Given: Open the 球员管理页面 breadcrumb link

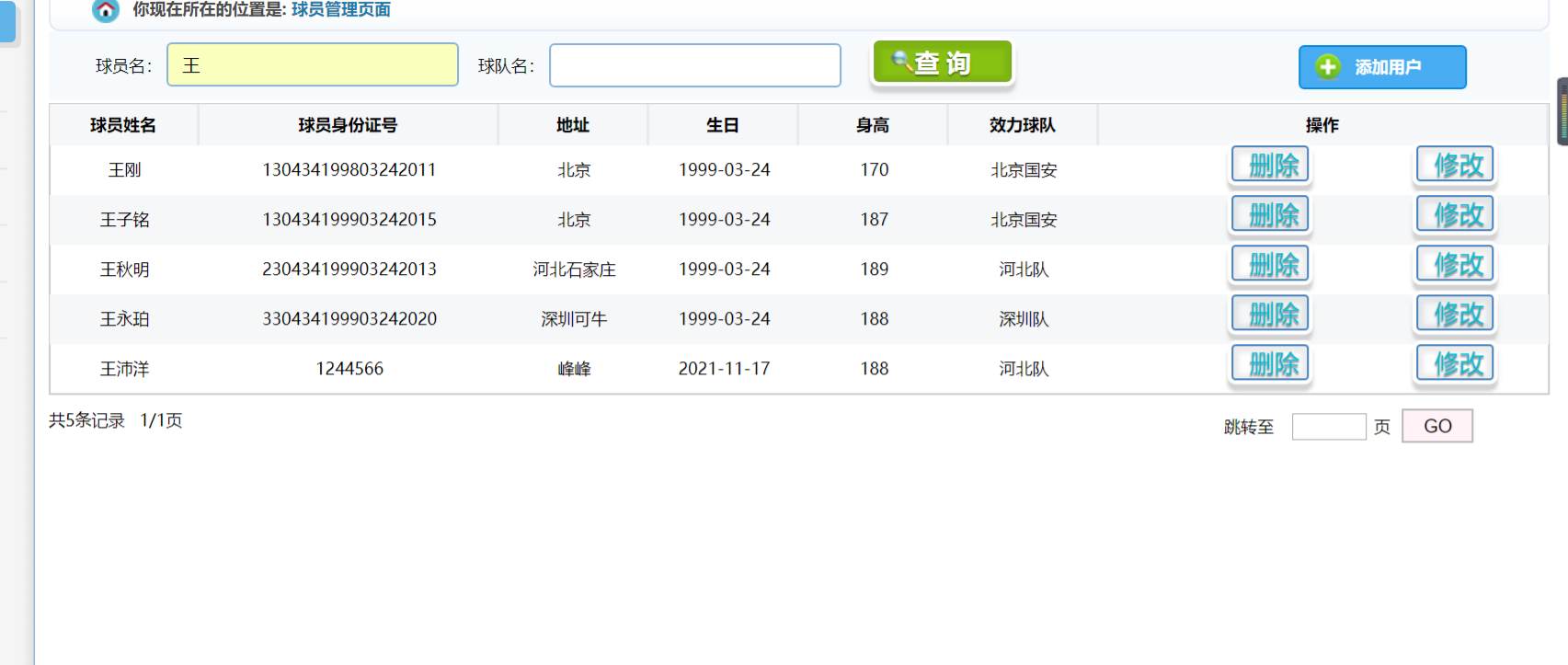Looking at the screenshot, I should pyautogui.click(x=341, y=9).
